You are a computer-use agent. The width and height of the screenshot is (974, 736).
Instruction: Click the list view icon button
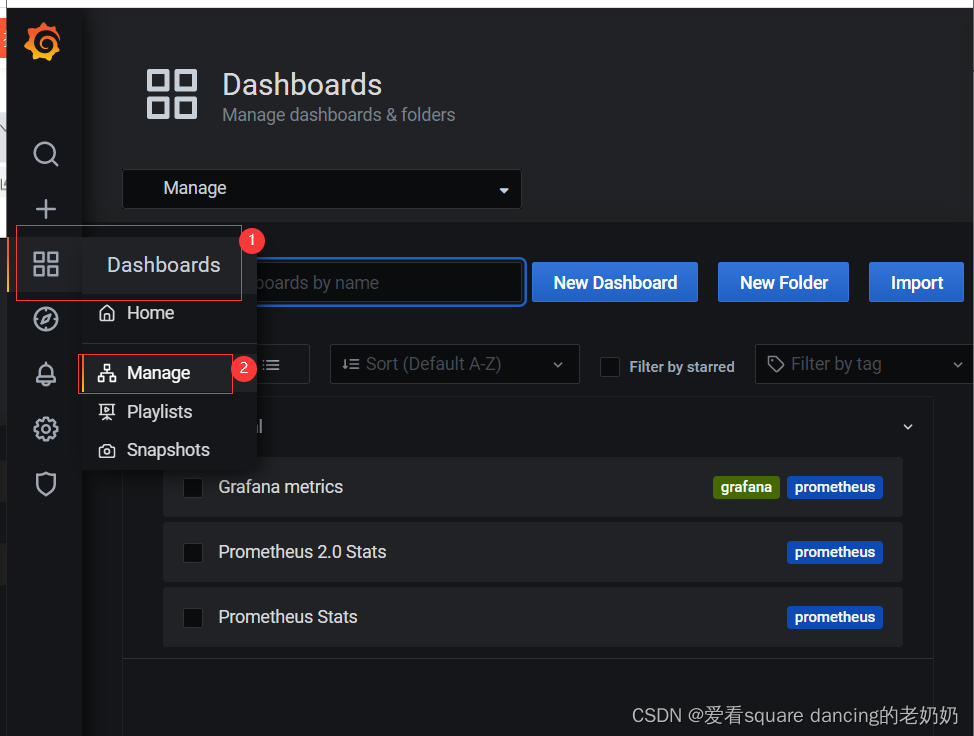click(x=271, y=365)
